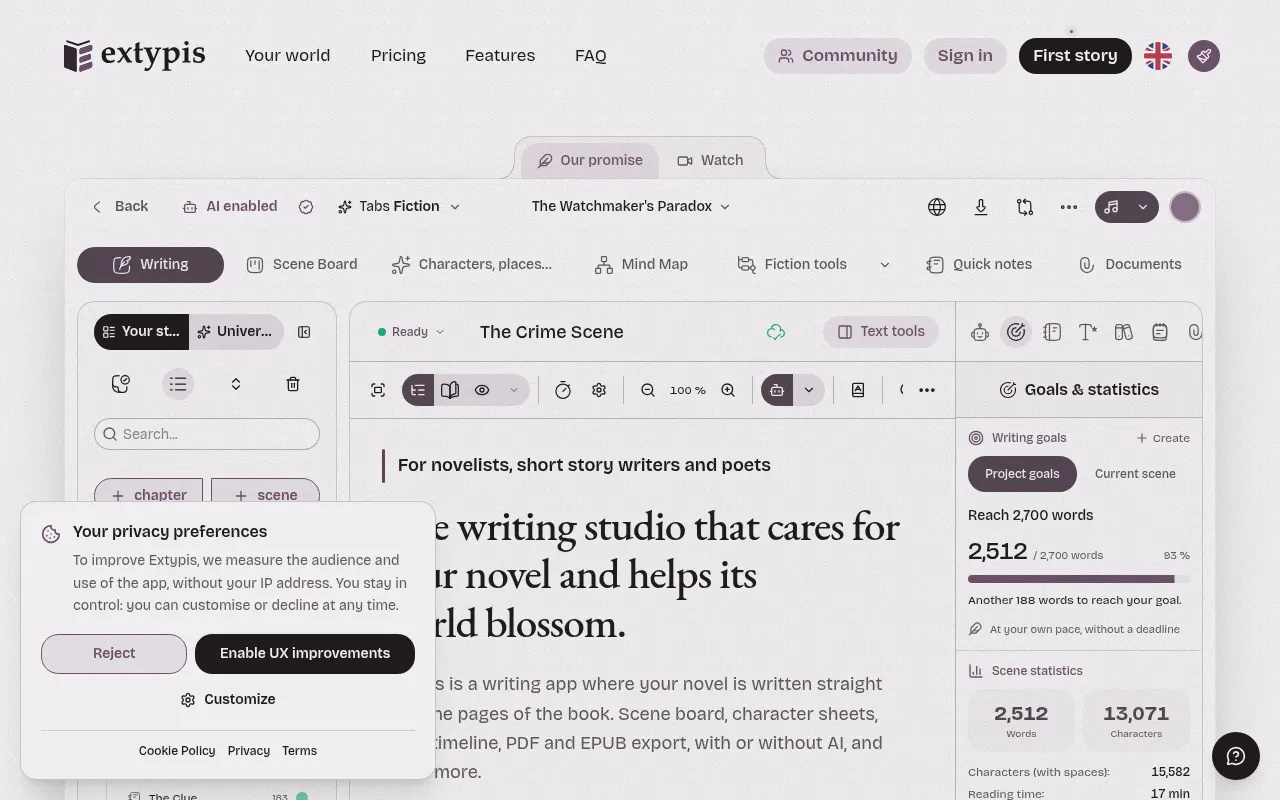1280x800 pixels.
Task: Click the AI robot icon in right panel
Action: click(x=980, y=332)
